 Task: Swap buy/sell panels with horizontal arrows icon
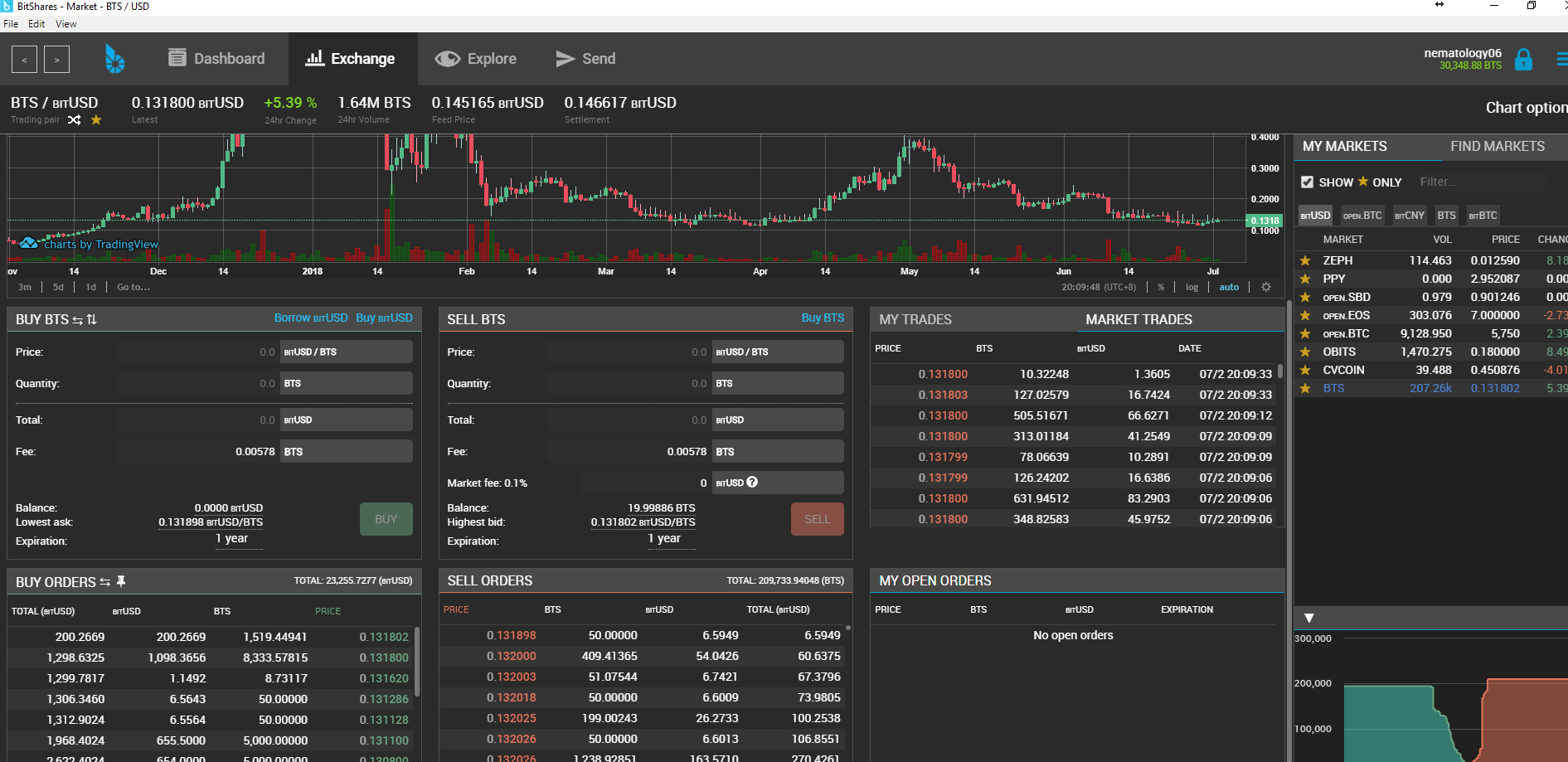pyautogui.click(x=77, y=320)
